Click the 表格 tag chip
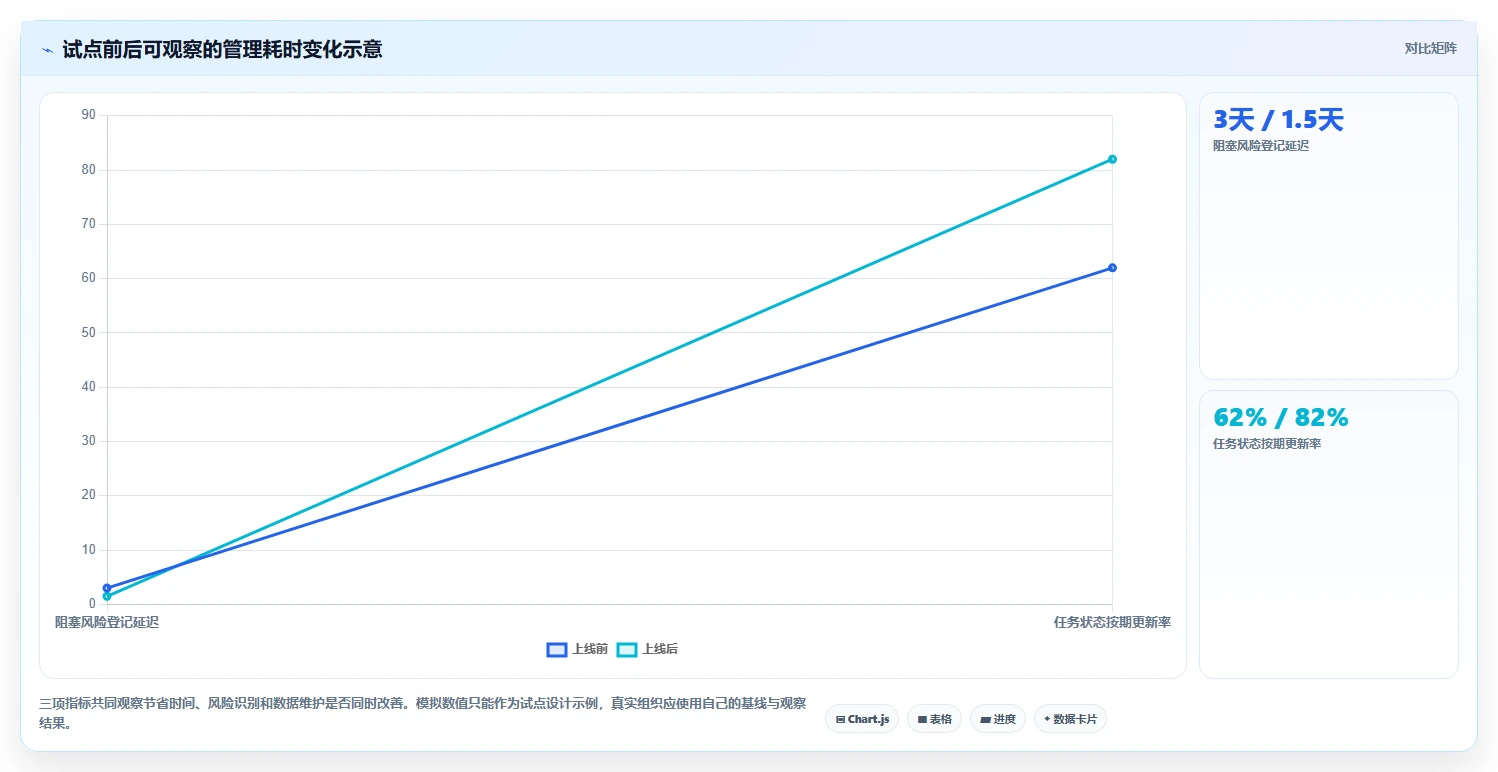The image size is (1498, 772). 934,719
